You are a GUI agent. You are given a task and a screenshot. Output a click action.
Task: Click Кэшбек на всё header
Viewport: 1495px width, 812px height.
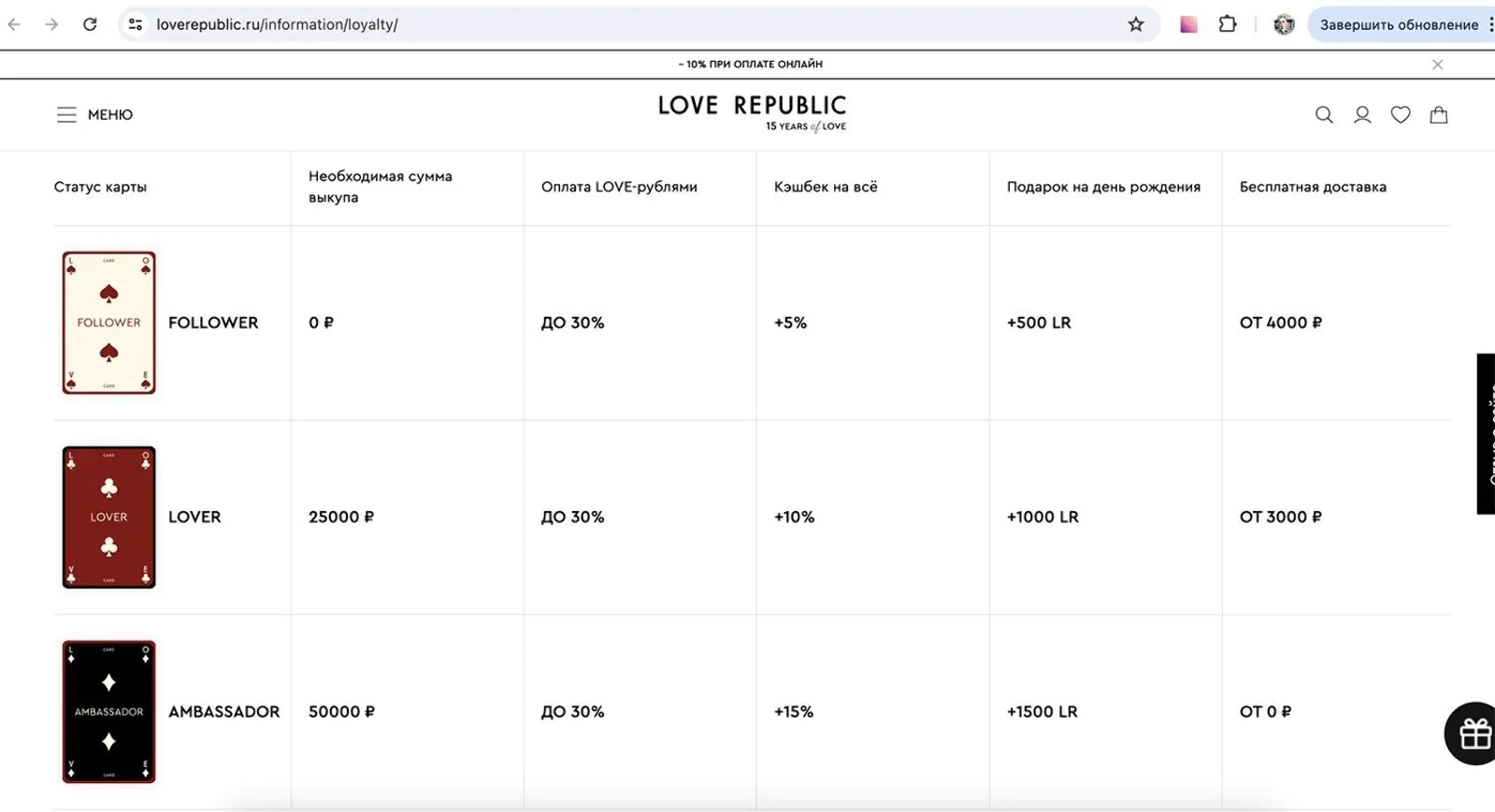[826, 187]
